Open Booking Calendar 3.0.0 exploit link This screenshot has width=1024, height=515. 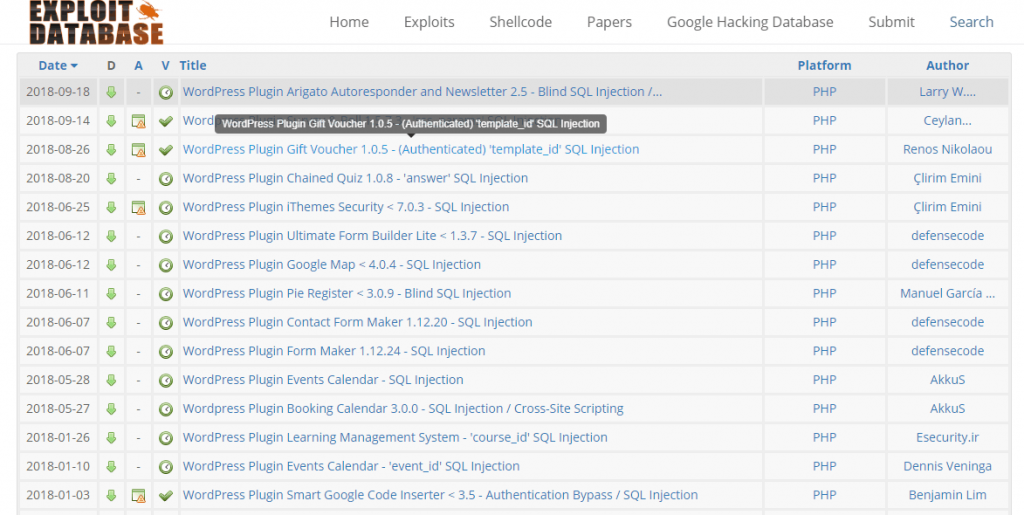coord(403,409)
